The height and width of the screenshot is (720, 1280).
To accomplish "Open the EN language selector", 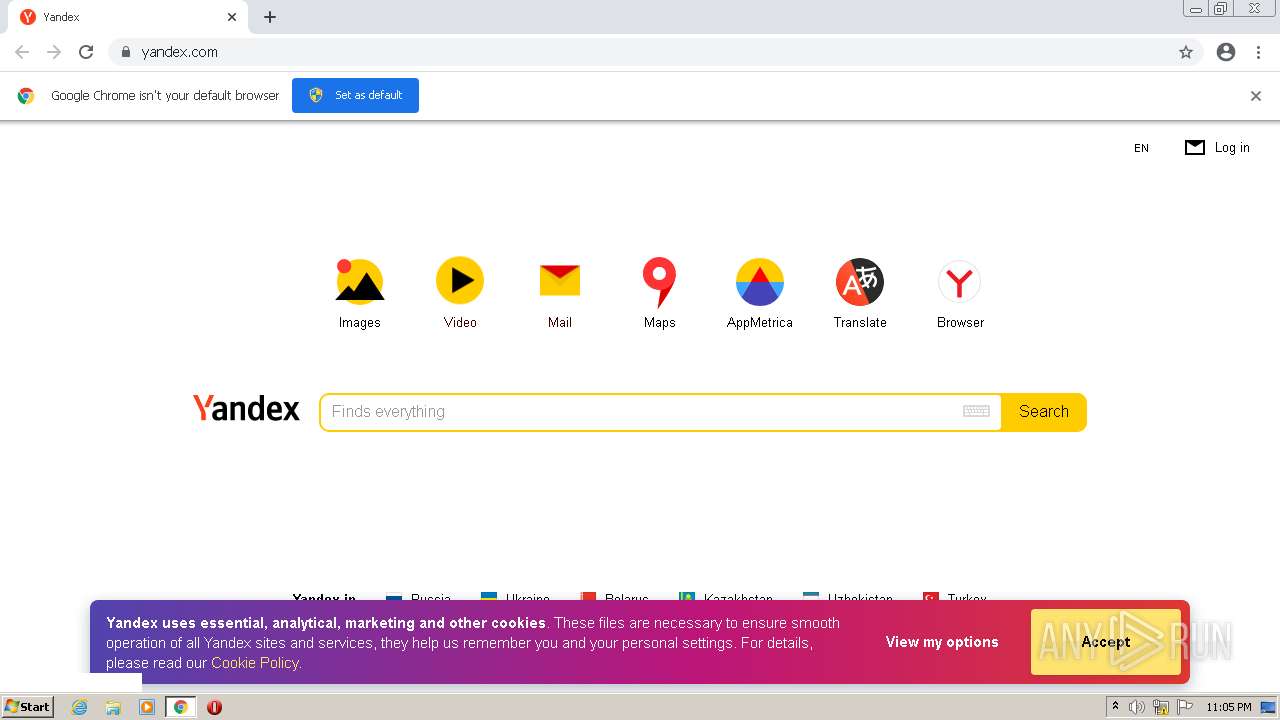I will click(x=1141, y=148).
